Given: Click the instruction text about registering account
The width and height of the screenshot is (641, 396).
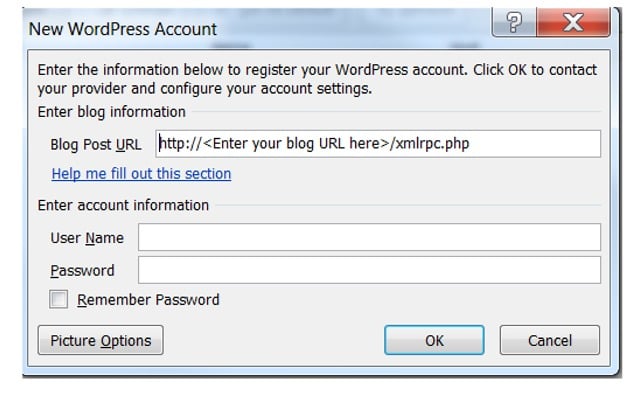Looking at the screenshot, I should coord(317,79).
